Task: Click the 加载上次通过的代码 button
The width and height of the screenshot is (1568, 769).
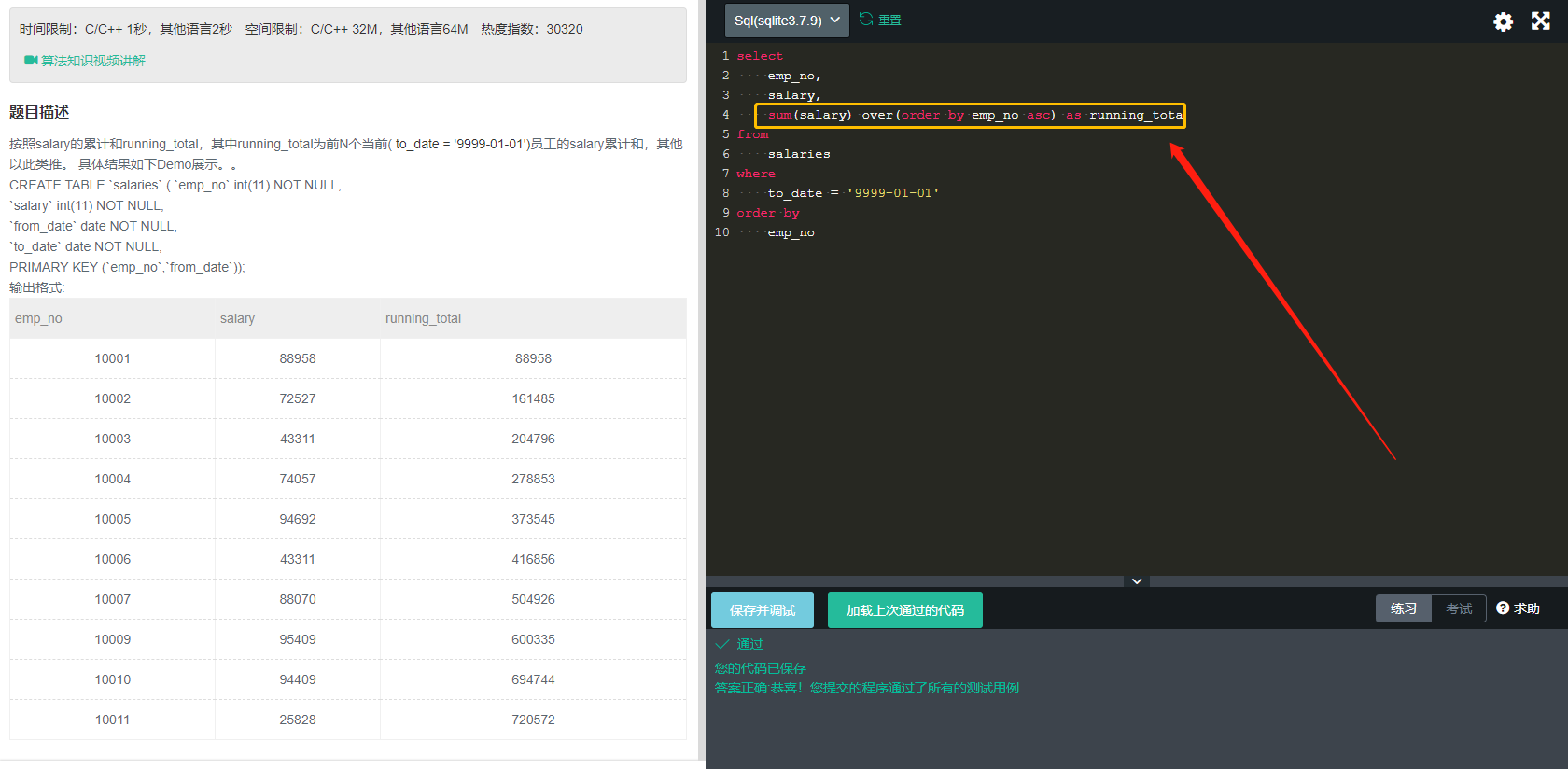Action: pyautogui.click(x=905, y=610)
